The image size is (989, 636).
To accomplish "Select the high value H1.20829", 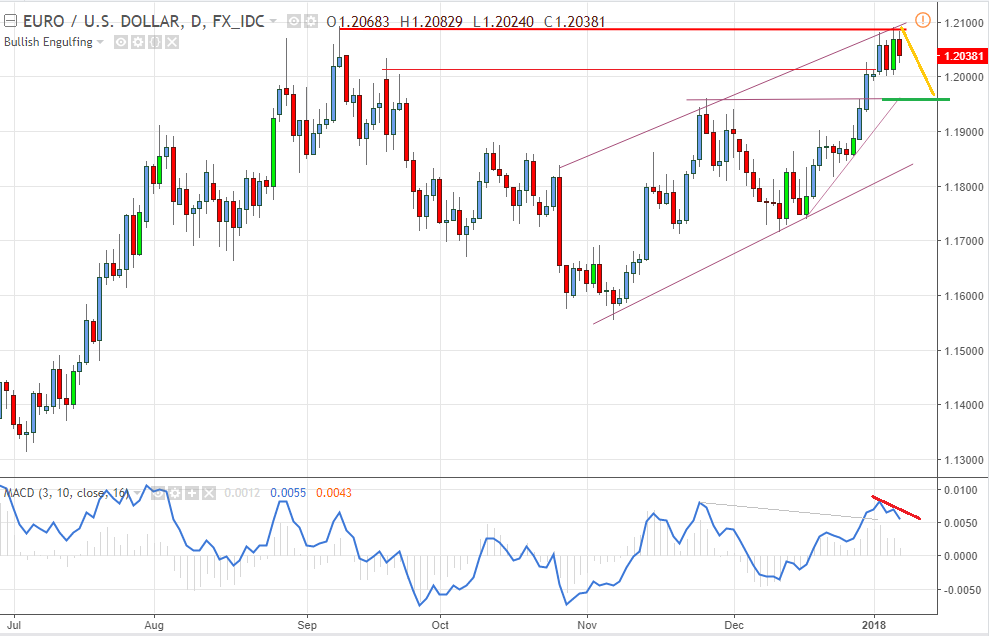I will (x=431, y=21).
